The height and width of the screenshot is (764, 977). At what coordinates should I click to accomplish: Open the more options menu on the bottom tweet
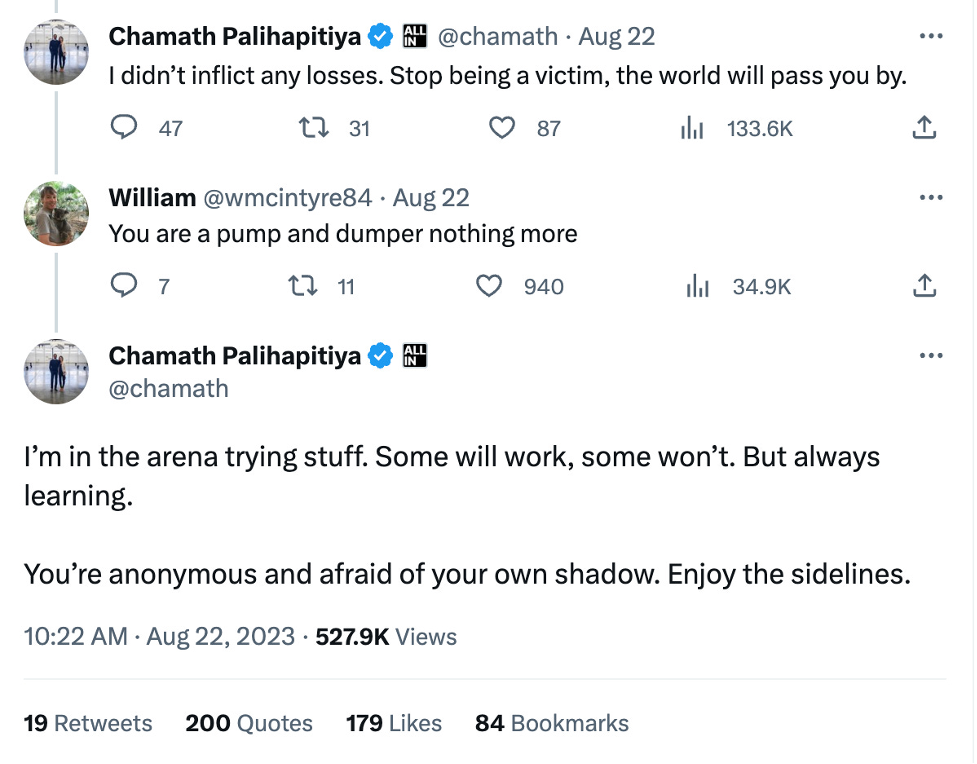(931, 355)
